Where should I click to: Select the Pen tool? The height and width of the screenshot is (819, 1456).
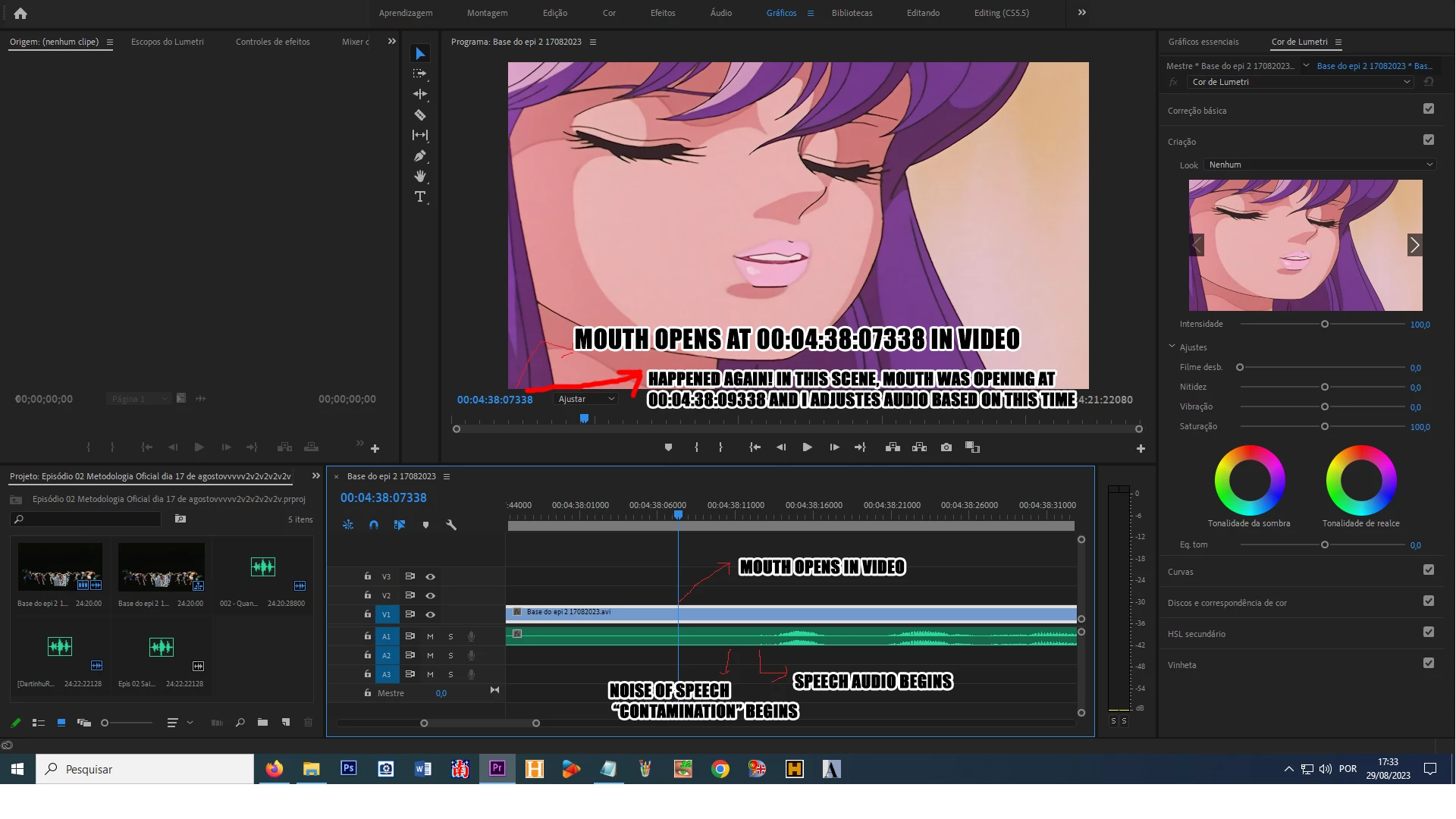pyautogui.click(x=420, y=155)
